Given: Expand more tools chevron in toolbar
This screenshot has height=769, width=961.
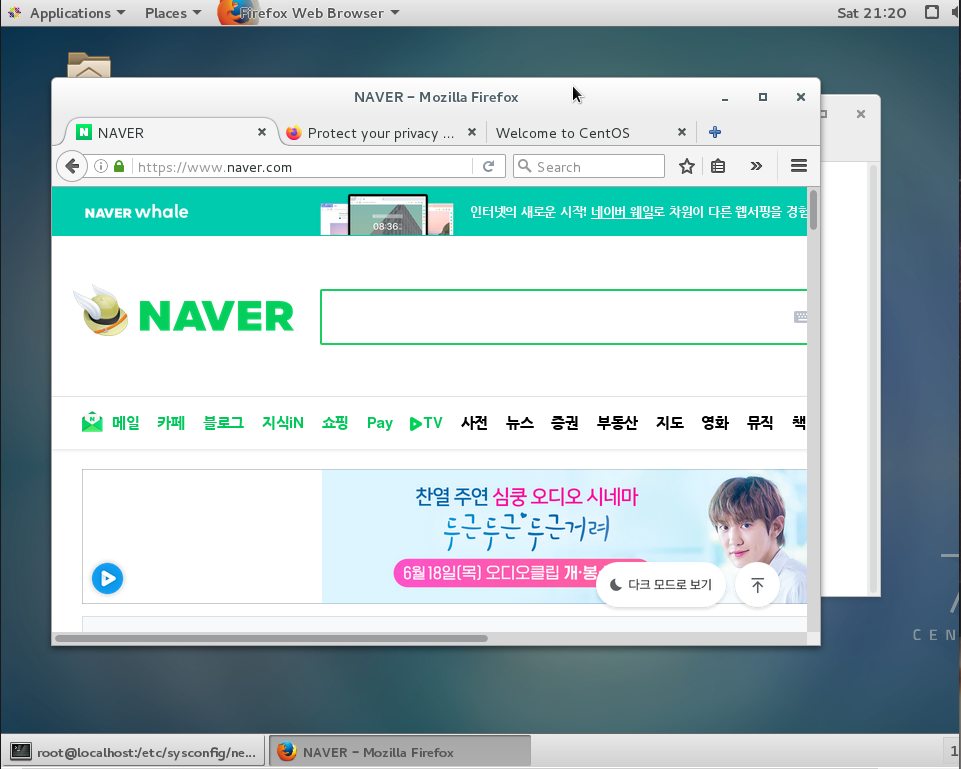Looking at the screenshot, I should 756,166.
